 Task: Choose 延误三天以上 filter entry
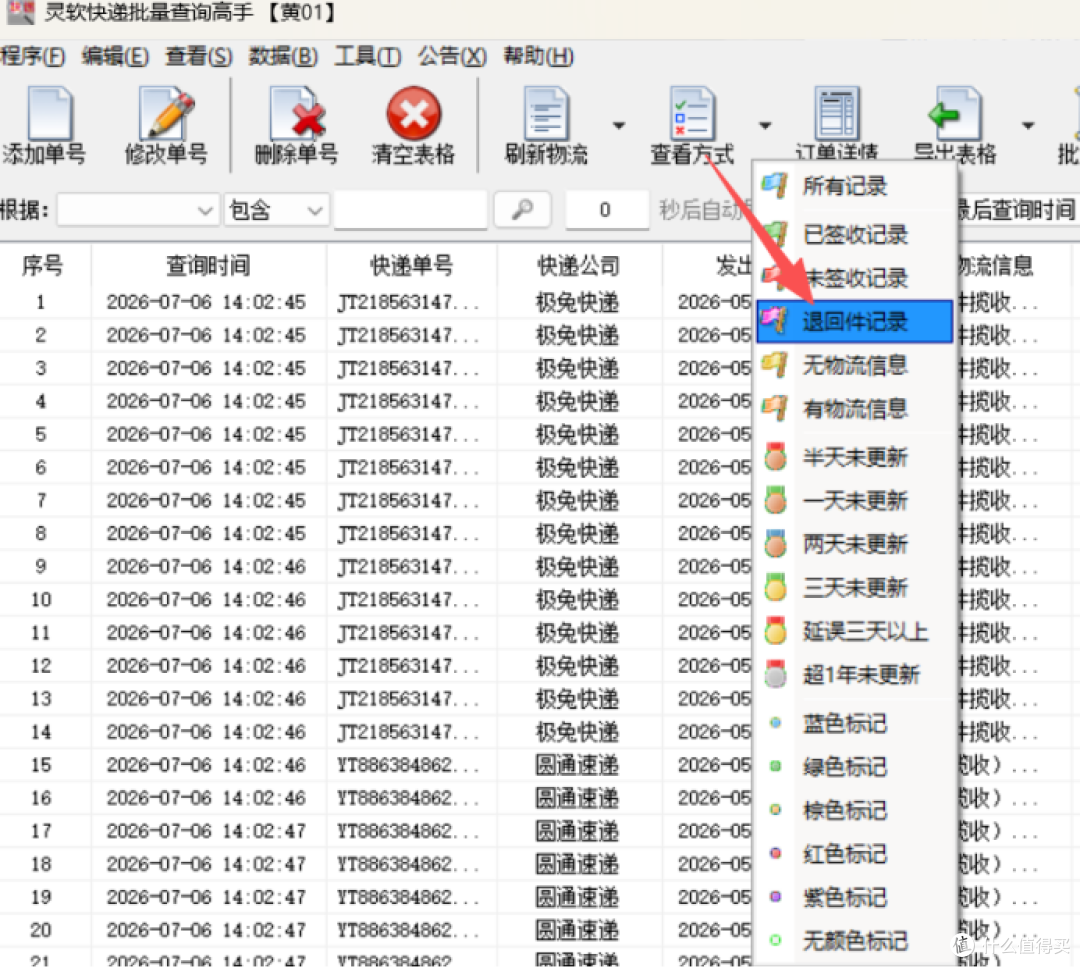pos(855,631)
